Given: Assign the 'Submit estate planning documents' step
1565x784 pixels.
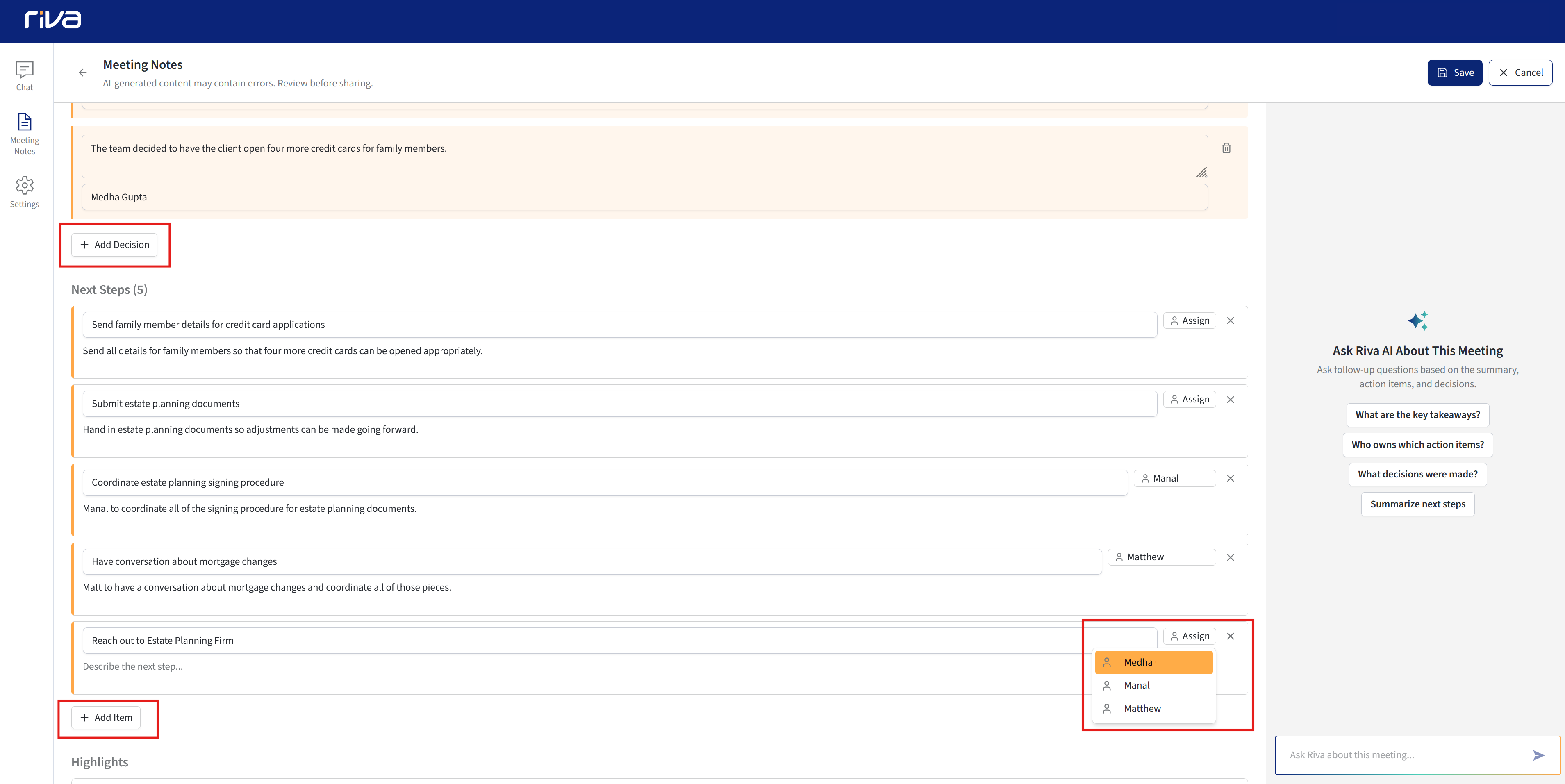Looking at the screenshot, I should [1190, 400].
